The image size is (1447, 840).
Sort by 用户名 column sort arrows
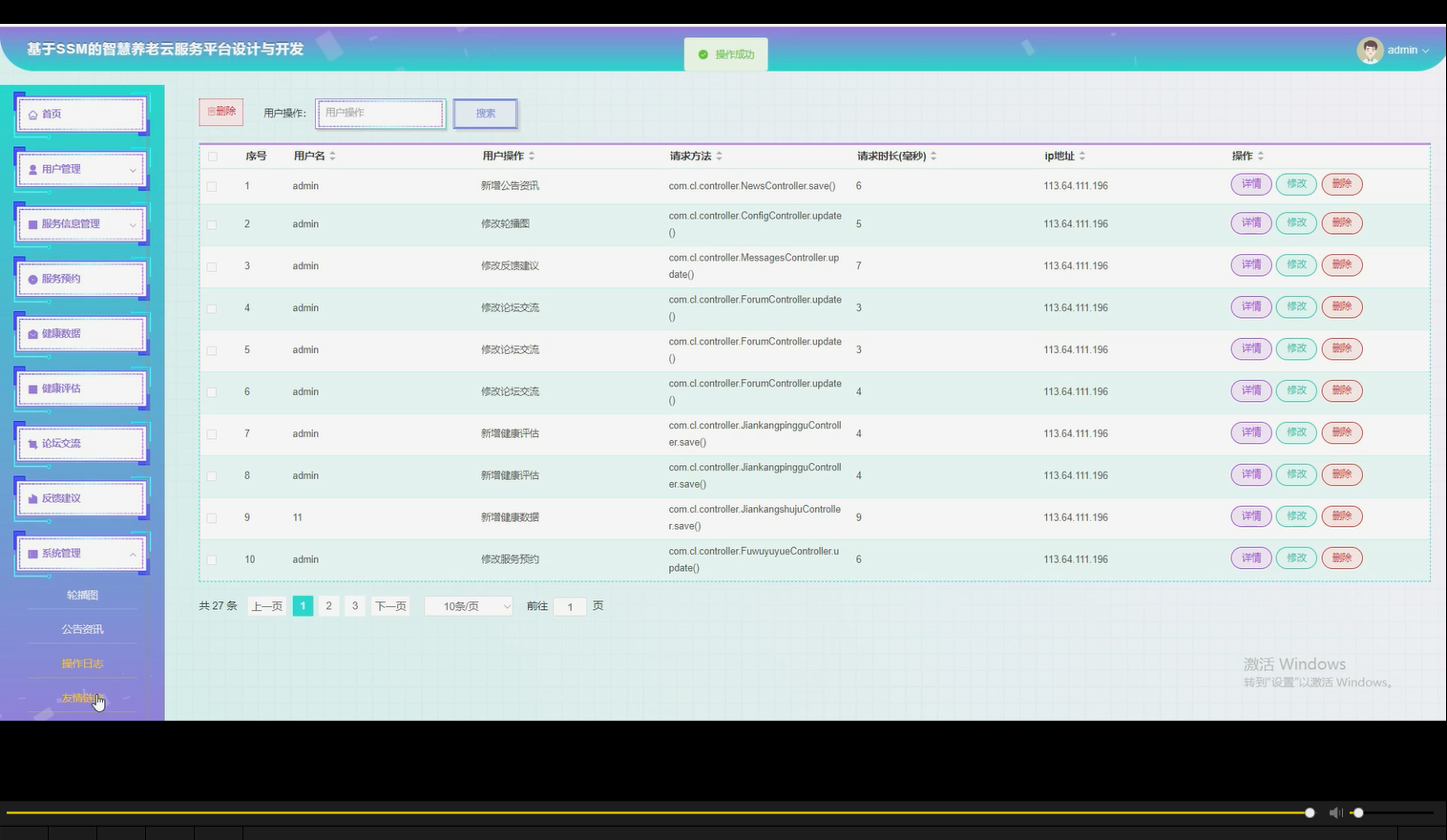pyautogui.click(x=332, y=156)
